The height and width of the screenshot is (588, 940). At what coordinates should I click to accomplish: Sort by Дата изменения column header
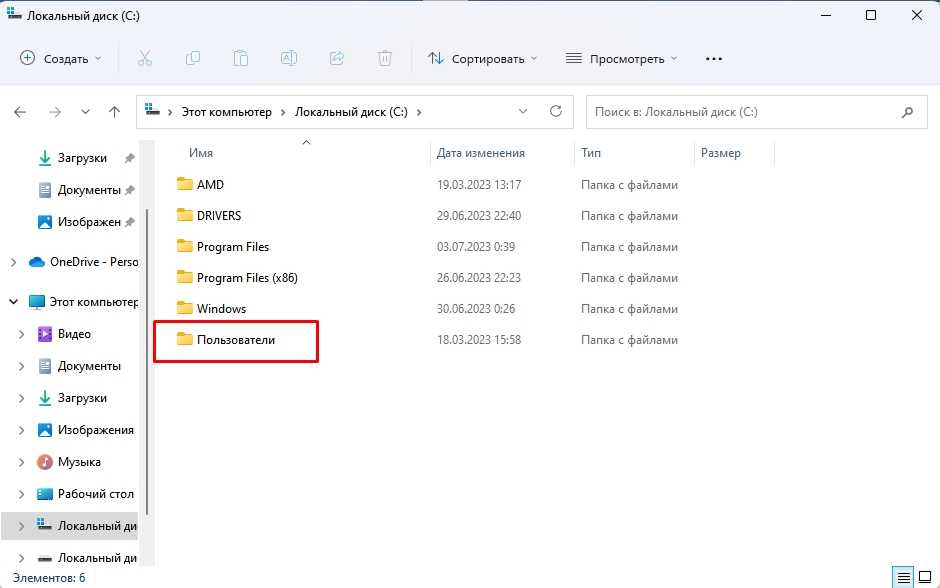point(480,153)
